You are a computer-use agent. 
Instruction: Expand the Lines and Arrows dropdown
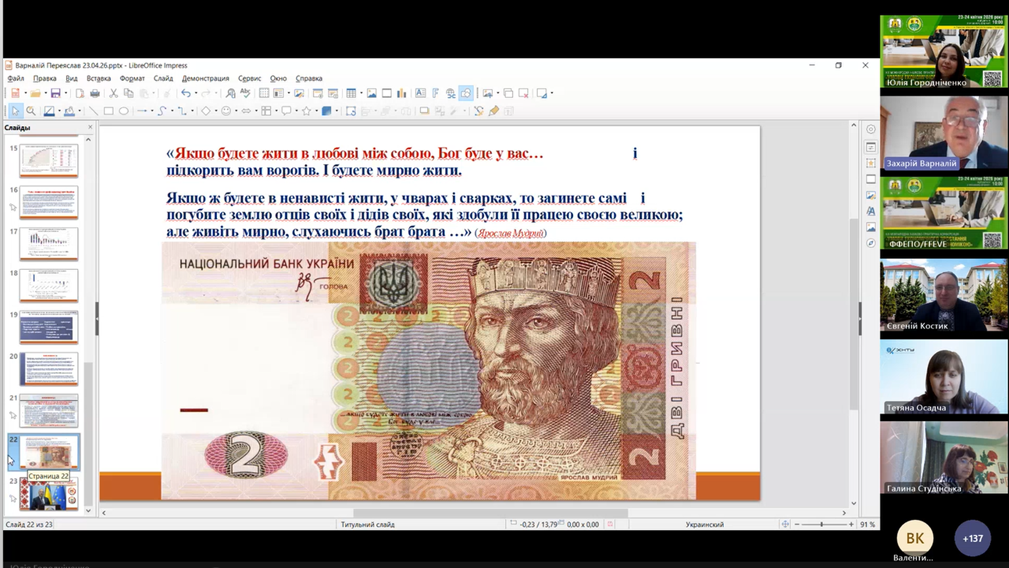click(152, 111)
